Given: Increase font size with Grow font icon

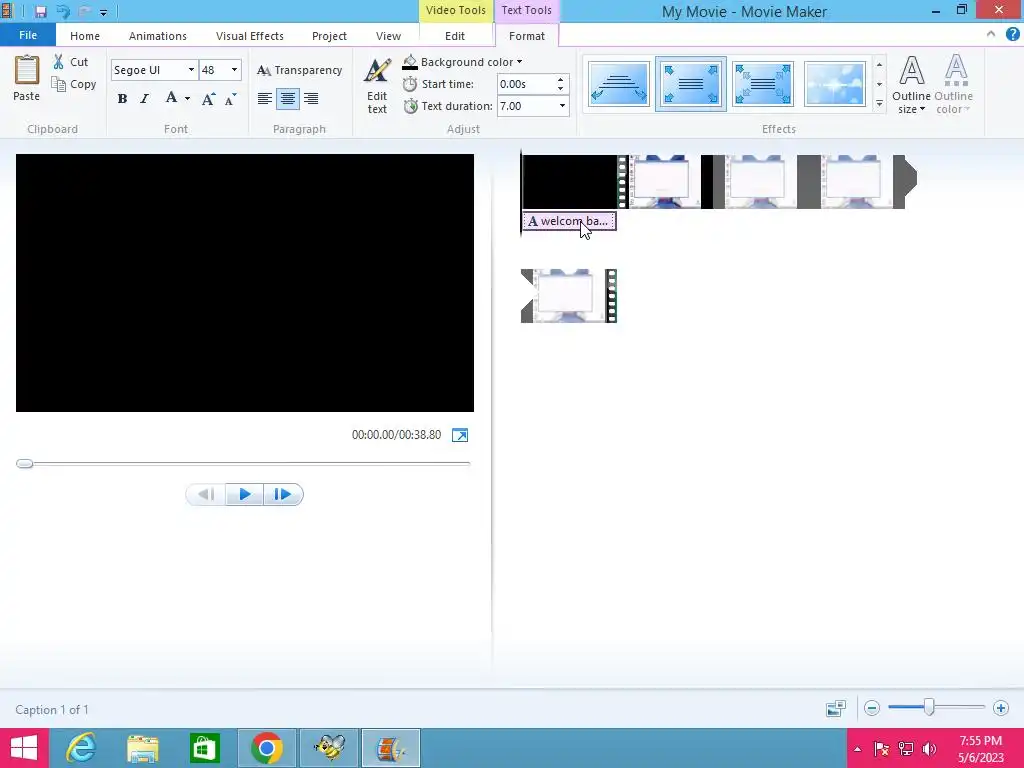Looking at the screenshot, I should pyautogui.click(x=208, y=99).
